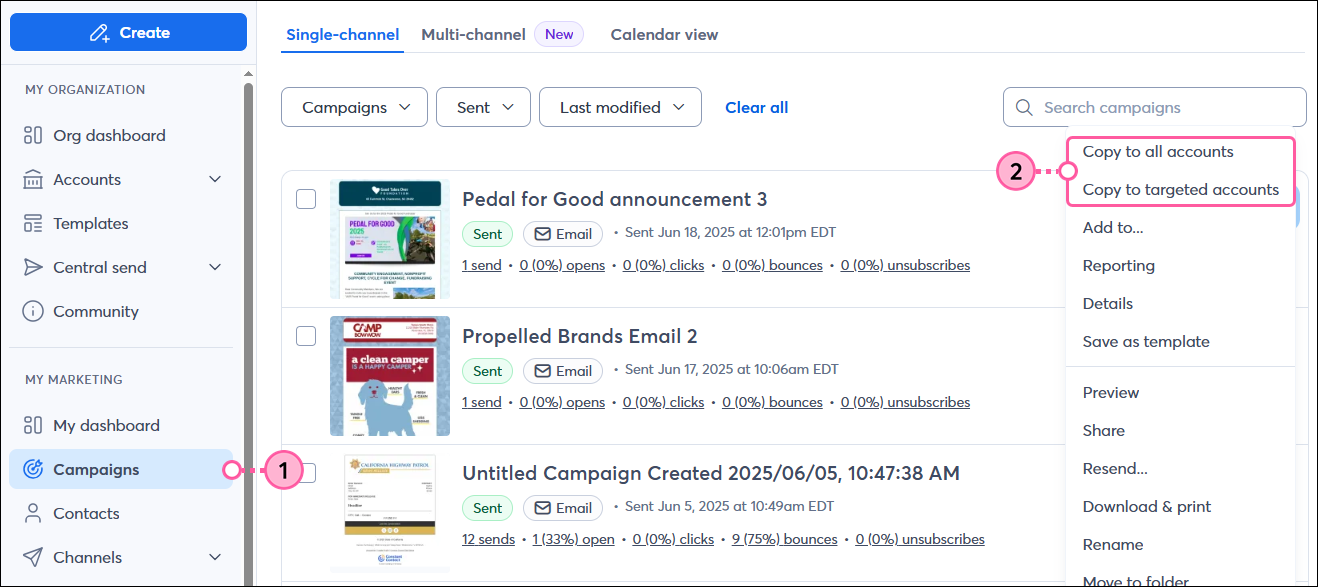Click the Create button

point(128,32)
